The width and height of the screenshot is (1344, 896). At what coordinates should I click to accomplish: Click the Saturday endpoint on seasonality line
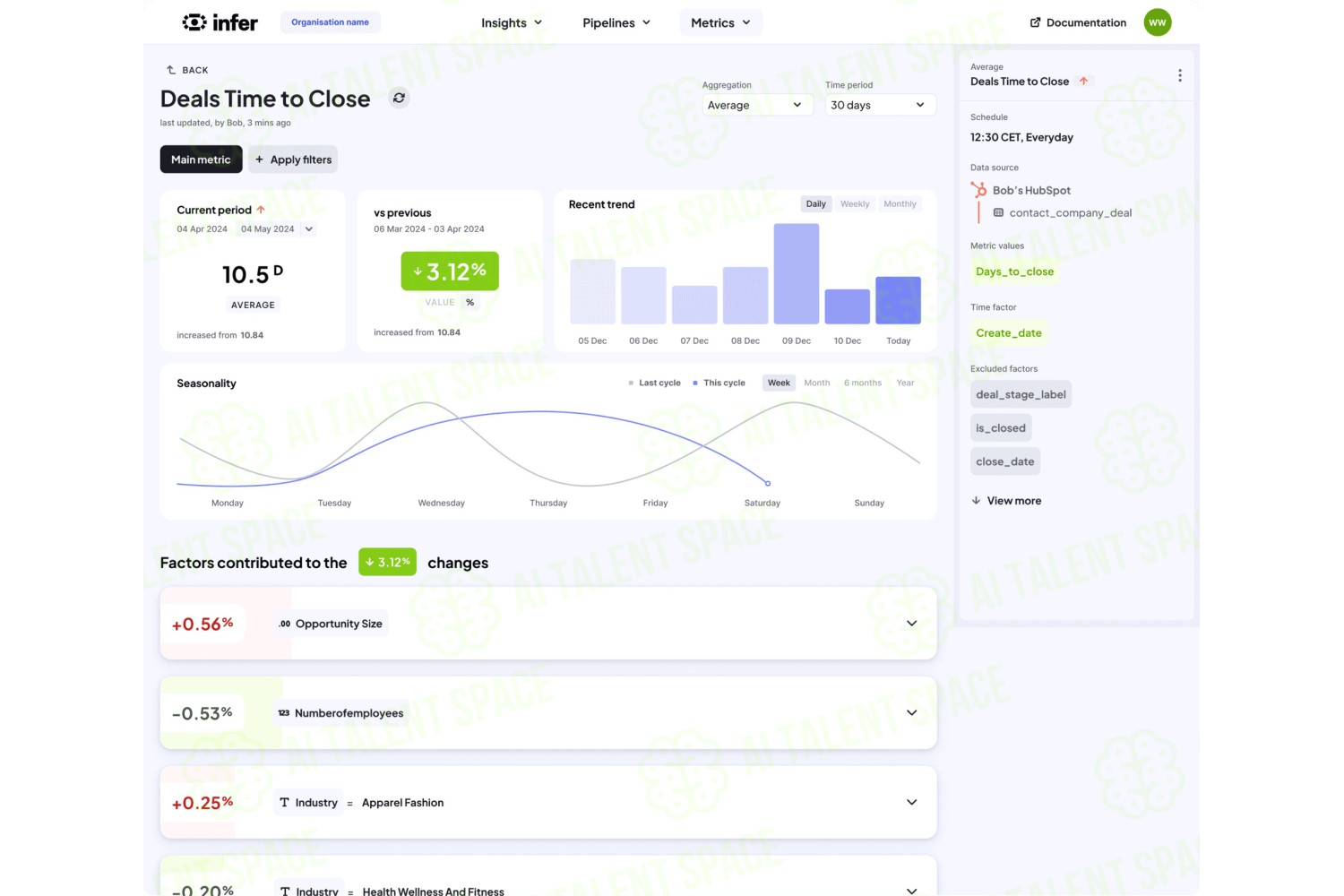click(x=768, y=483)
